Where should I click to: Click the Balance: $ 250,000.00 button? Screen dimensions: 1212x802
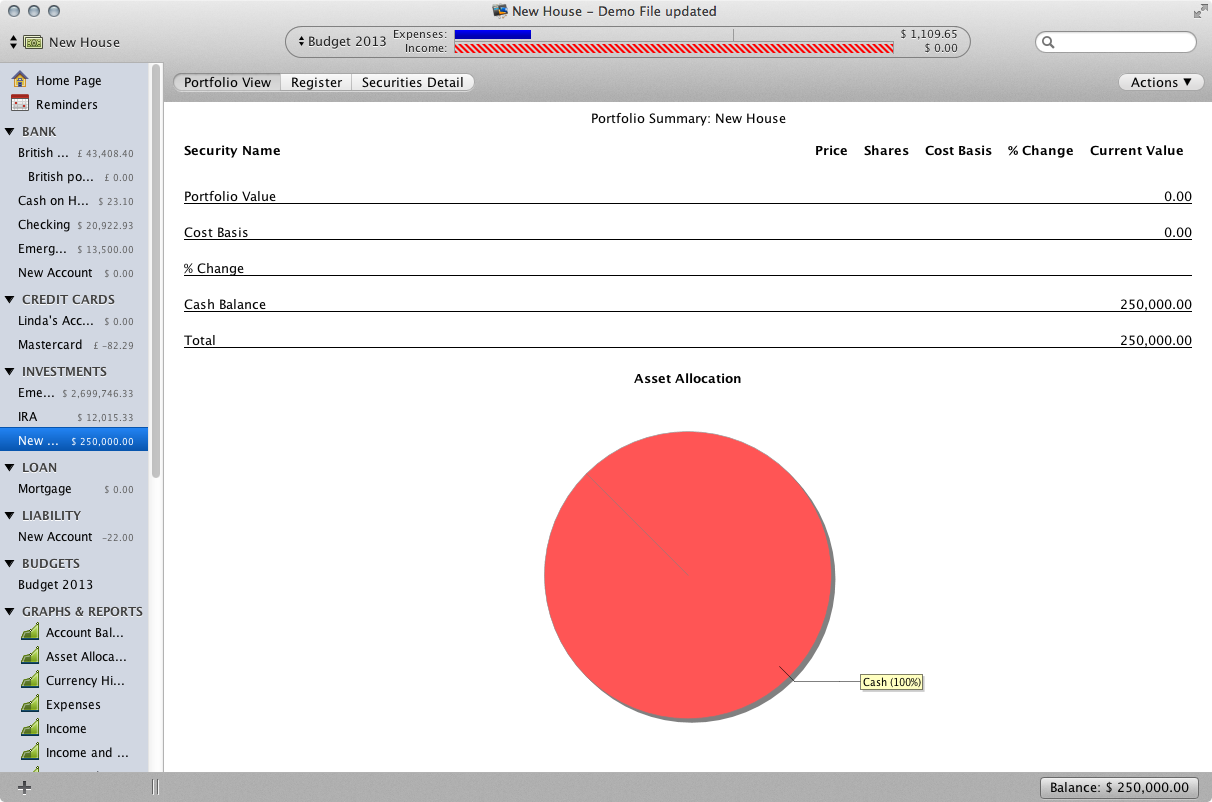point(1119,787)
